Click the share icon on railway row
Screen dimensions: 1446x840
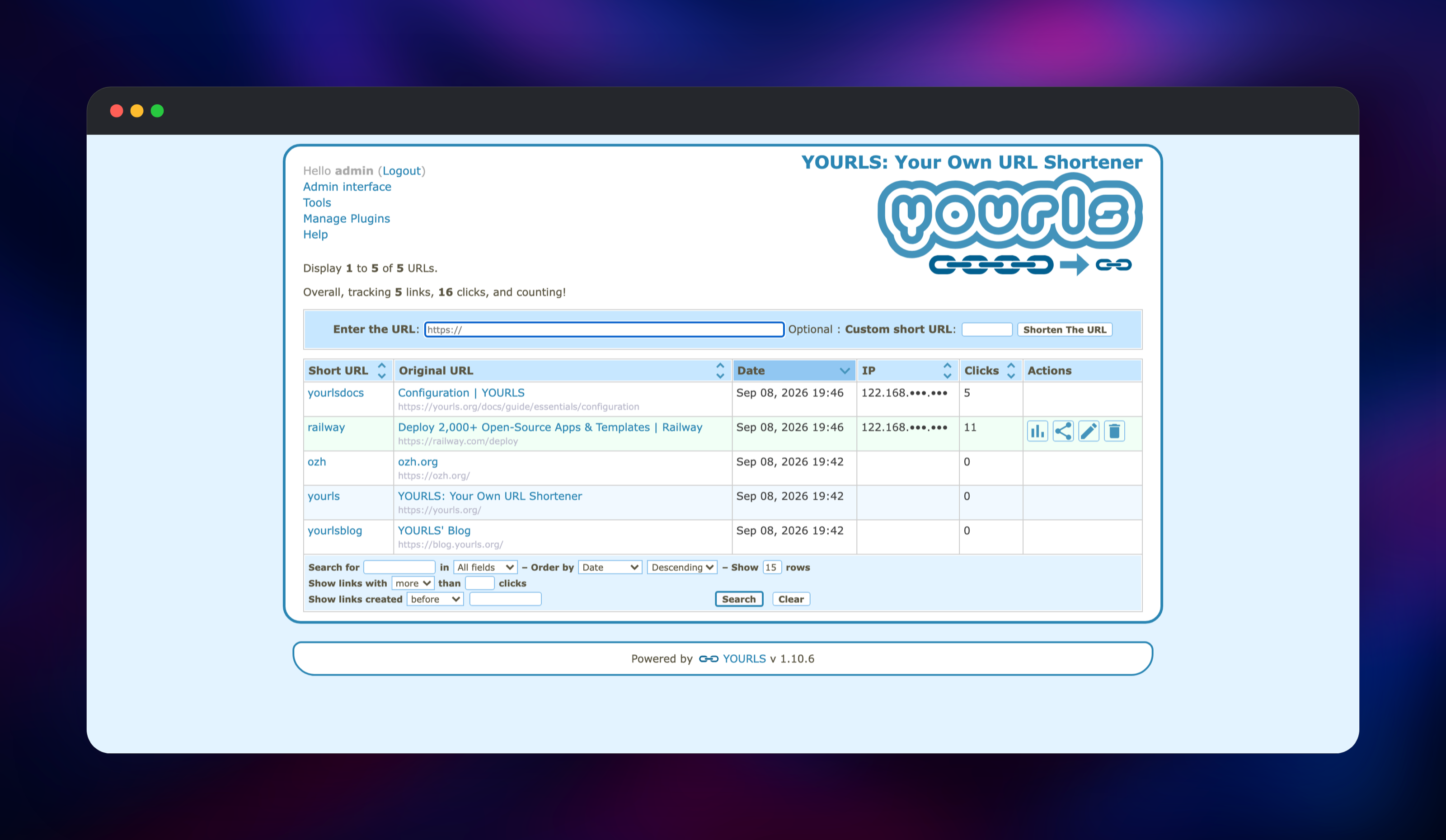1063,431
